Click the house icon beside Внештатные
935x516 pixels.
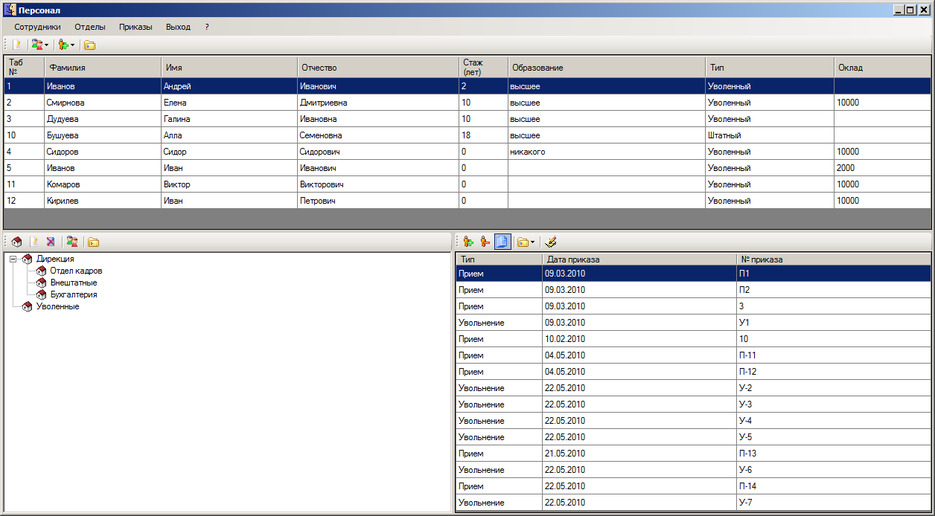[x=41, y=283]
